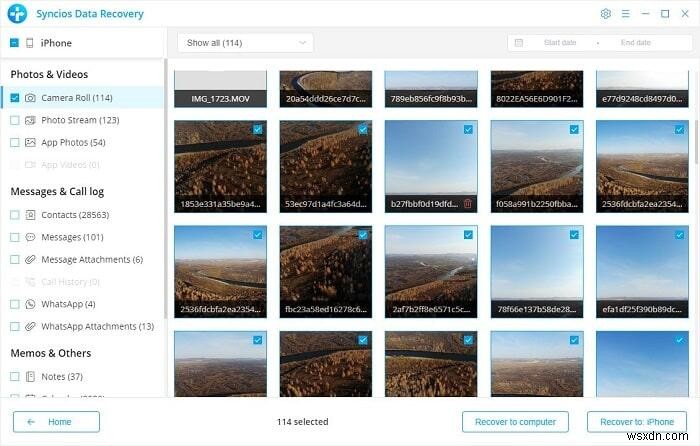The image size is (700, 446).
Task: Click the Photo Stream icon
Action: (30, 120)
